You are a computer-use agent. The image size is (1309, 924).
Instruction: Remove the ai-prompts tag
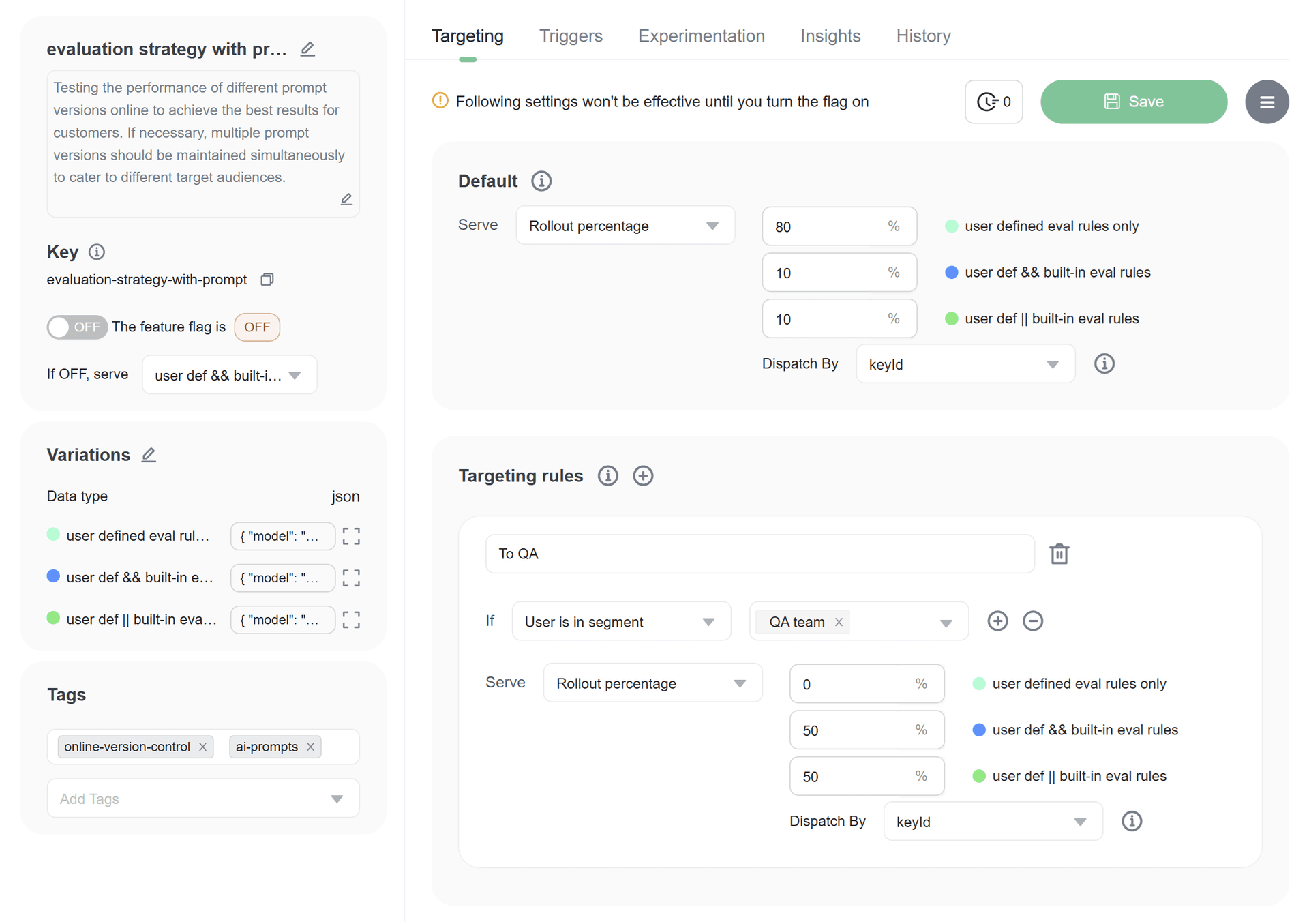coord(311,747)
